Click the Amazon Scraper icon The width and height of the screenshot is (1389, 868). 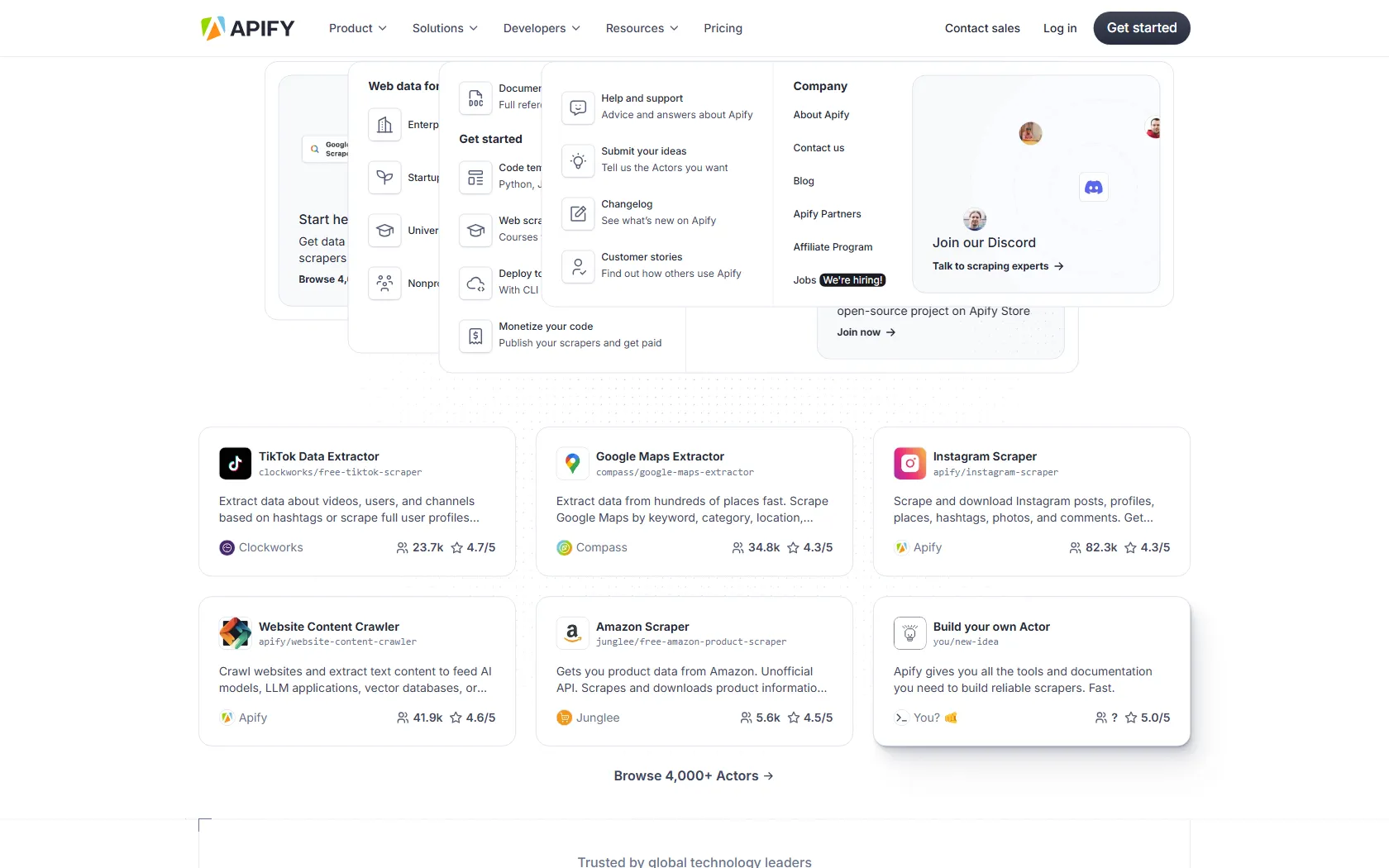click(x=572, y=634)
